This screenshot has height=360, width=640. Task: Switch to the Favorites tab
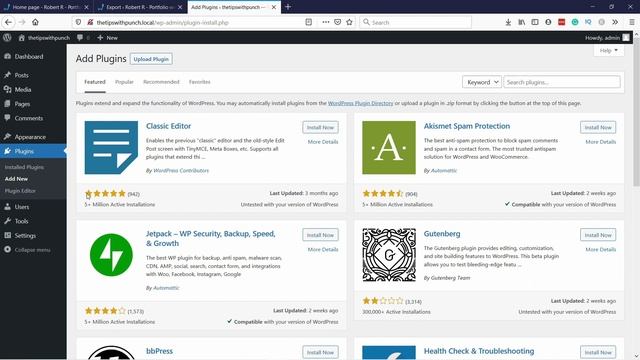click(200, 82)
